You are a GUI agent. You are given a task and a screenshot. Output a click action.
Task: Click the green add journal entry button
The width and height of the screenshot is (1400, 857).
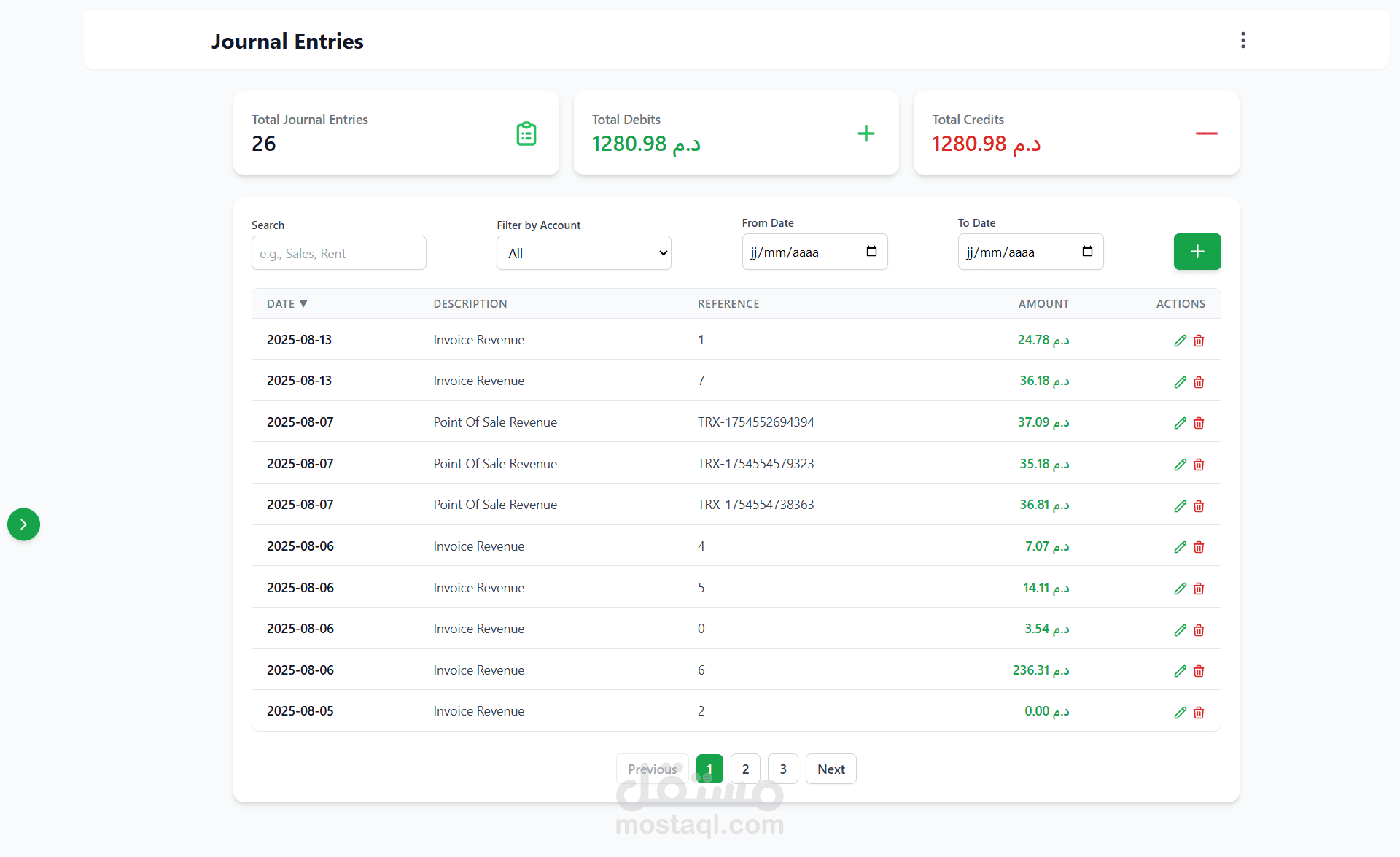point(1197,252)
